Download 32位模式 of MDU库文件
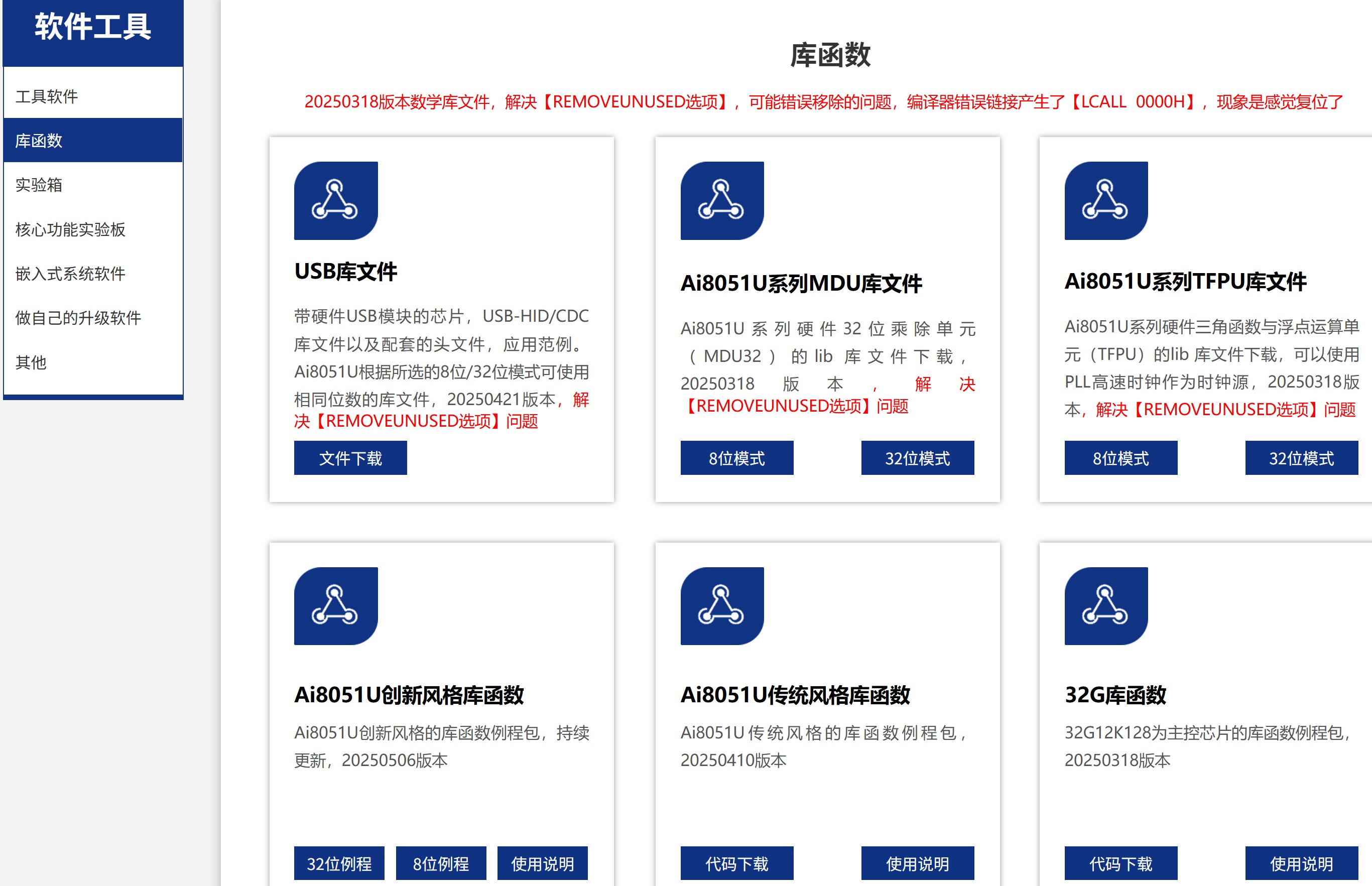The width and height of the screenshot is (1372, 886). click(917, 458)
